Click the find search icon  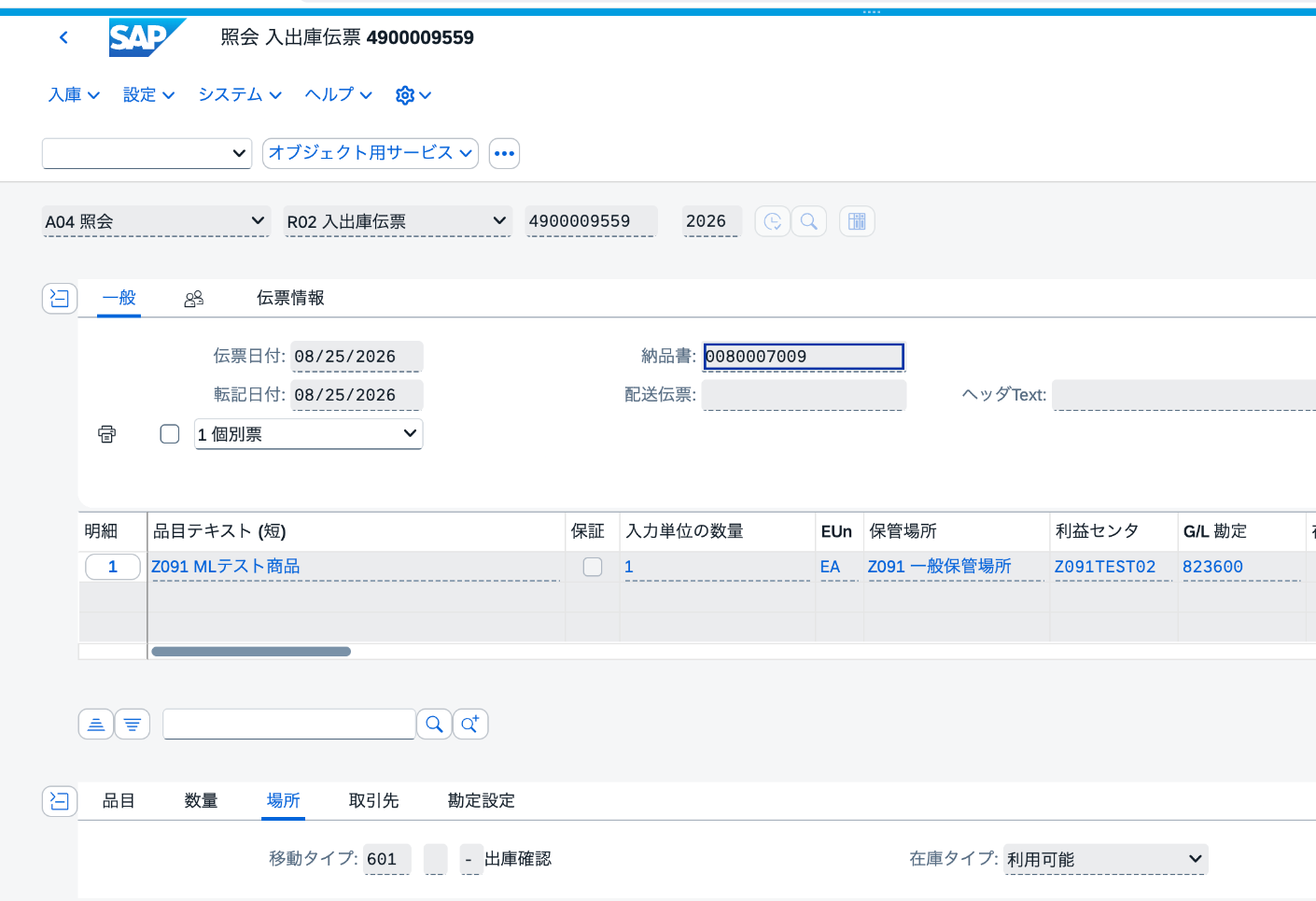[434, 724]
